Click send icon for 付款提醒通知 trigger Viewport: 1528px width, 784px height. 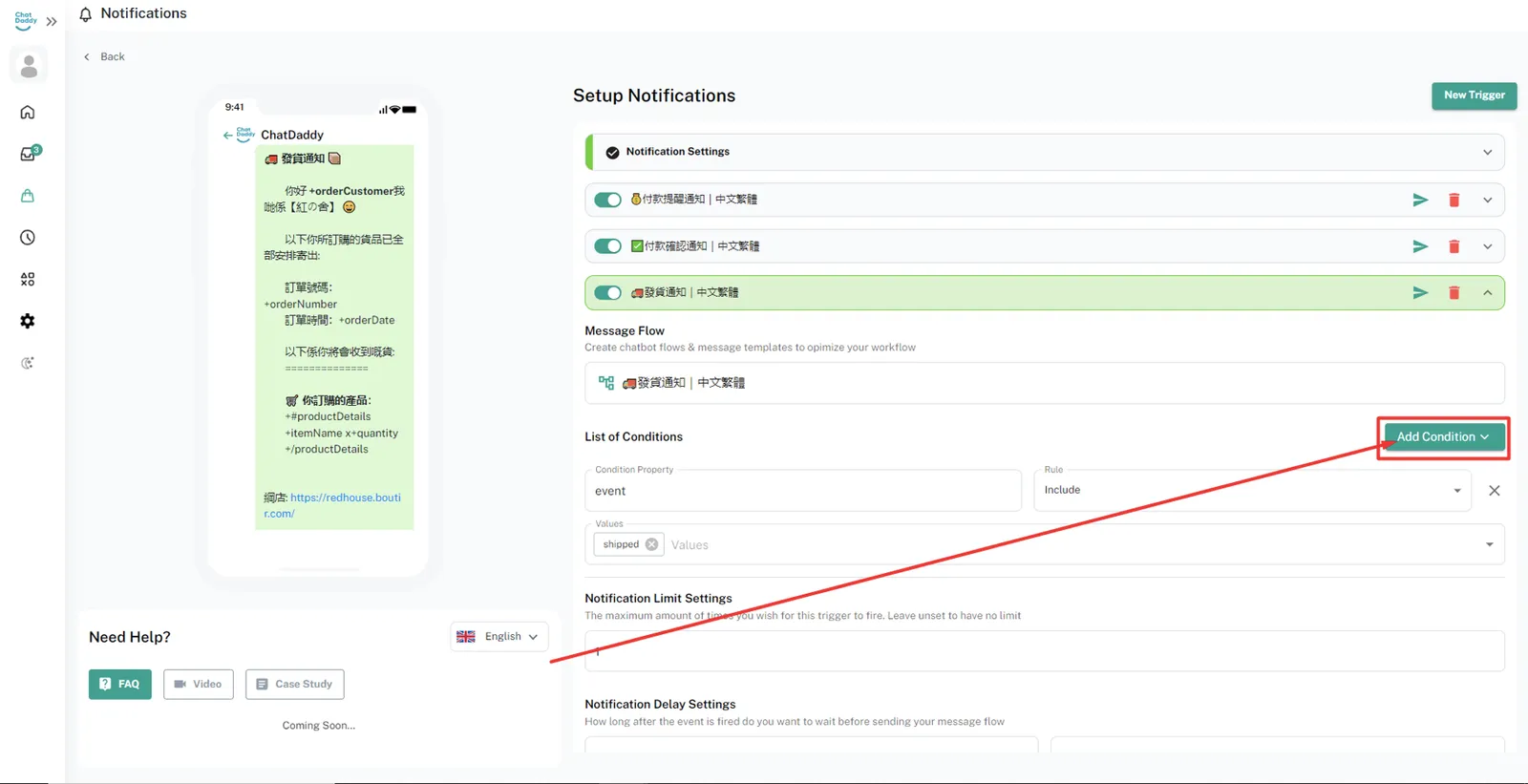tap(1420, 200)
